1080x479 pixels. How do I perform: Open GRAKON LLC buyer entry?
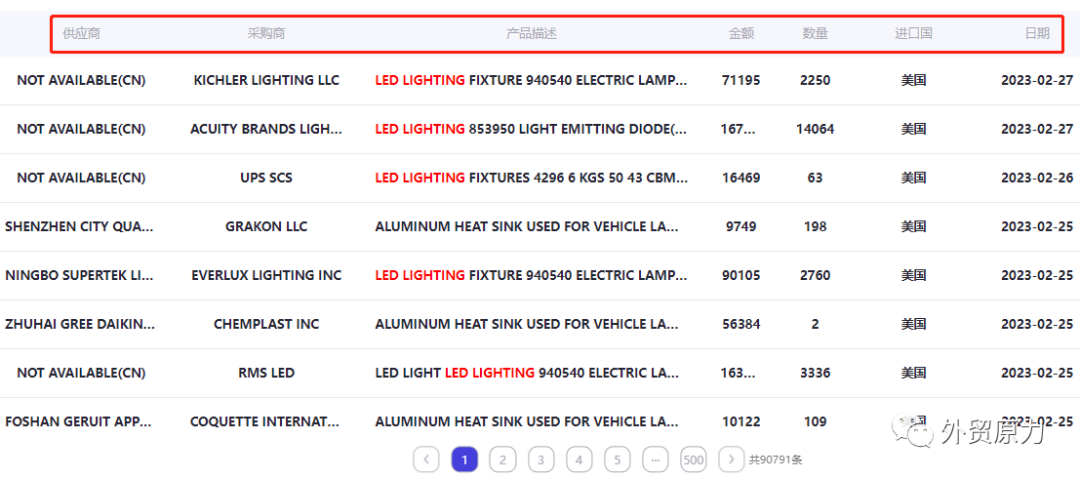point(267,226)
